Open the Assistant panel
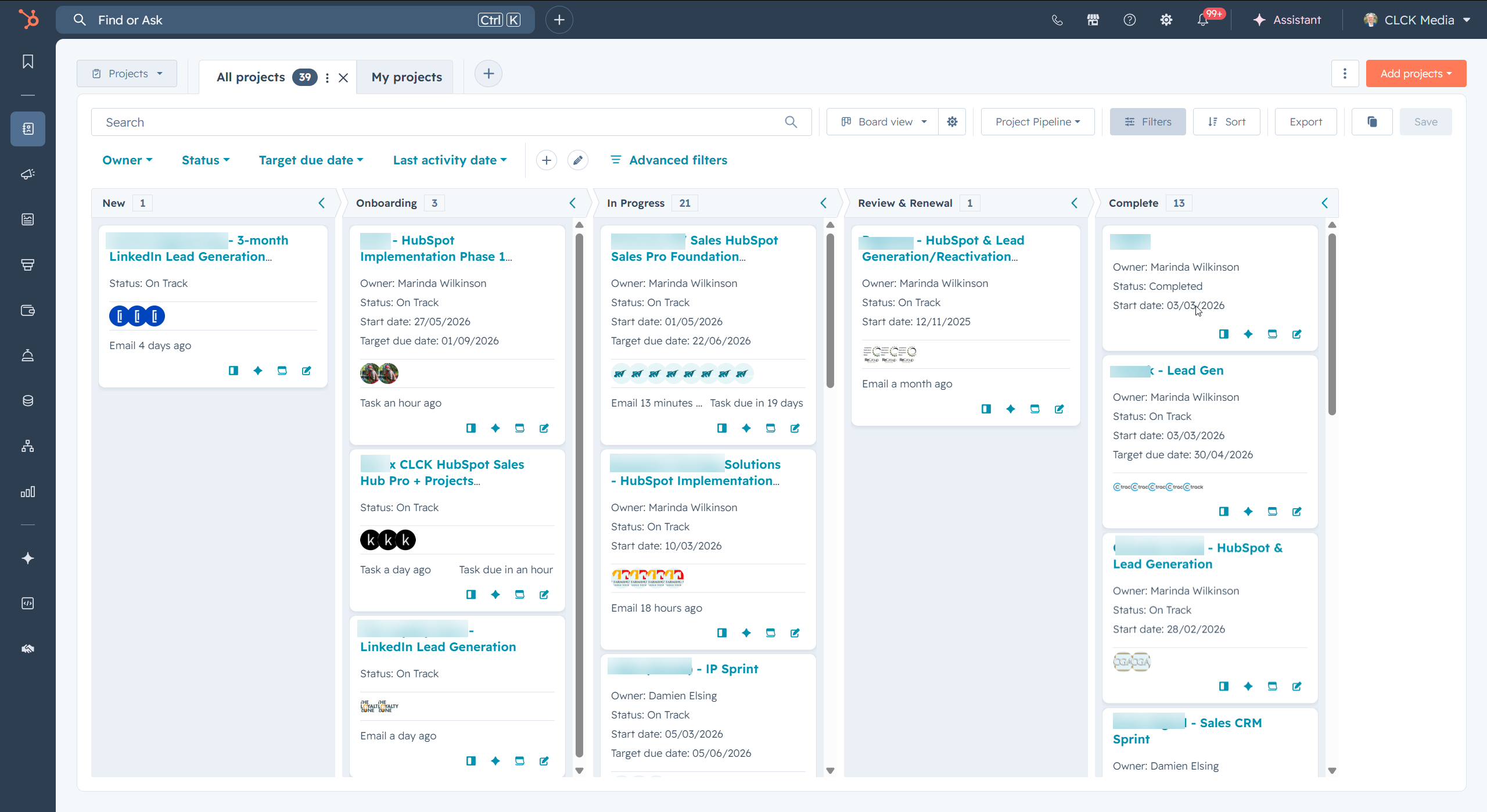This screenshot has height=812, width=1487. click(1287, 20)
